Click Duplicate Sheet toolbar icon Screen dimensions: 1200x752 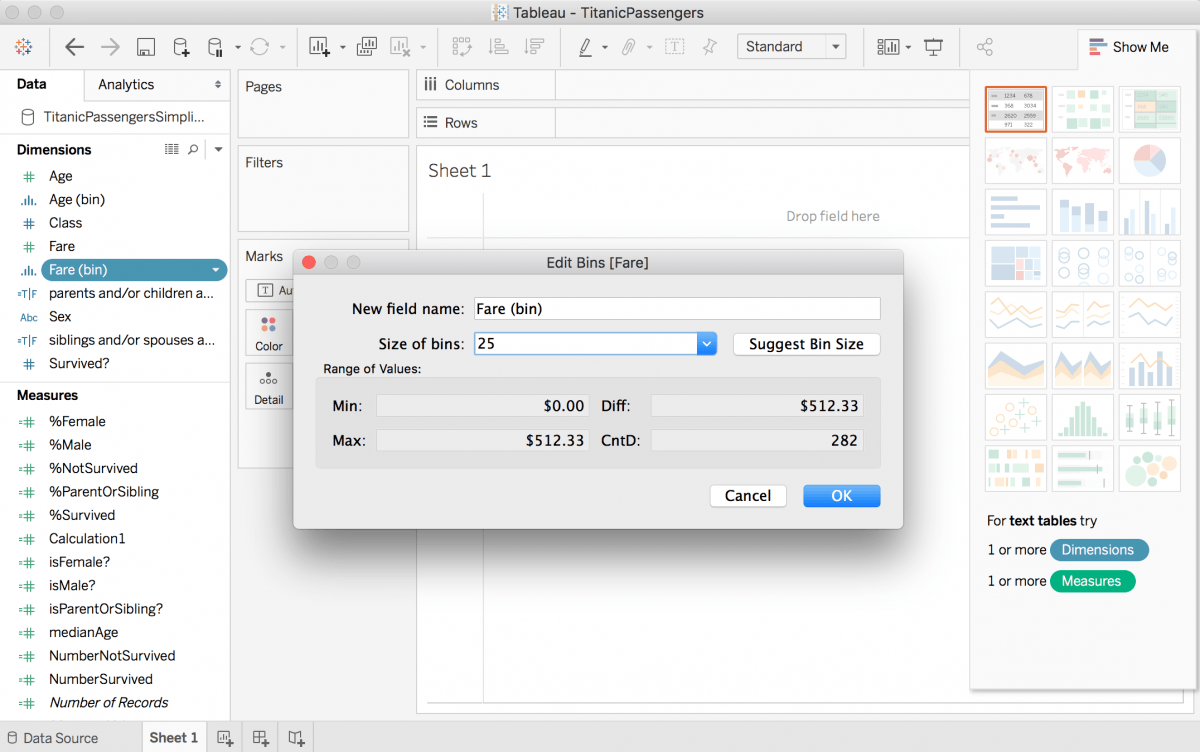tap(366, 47)
